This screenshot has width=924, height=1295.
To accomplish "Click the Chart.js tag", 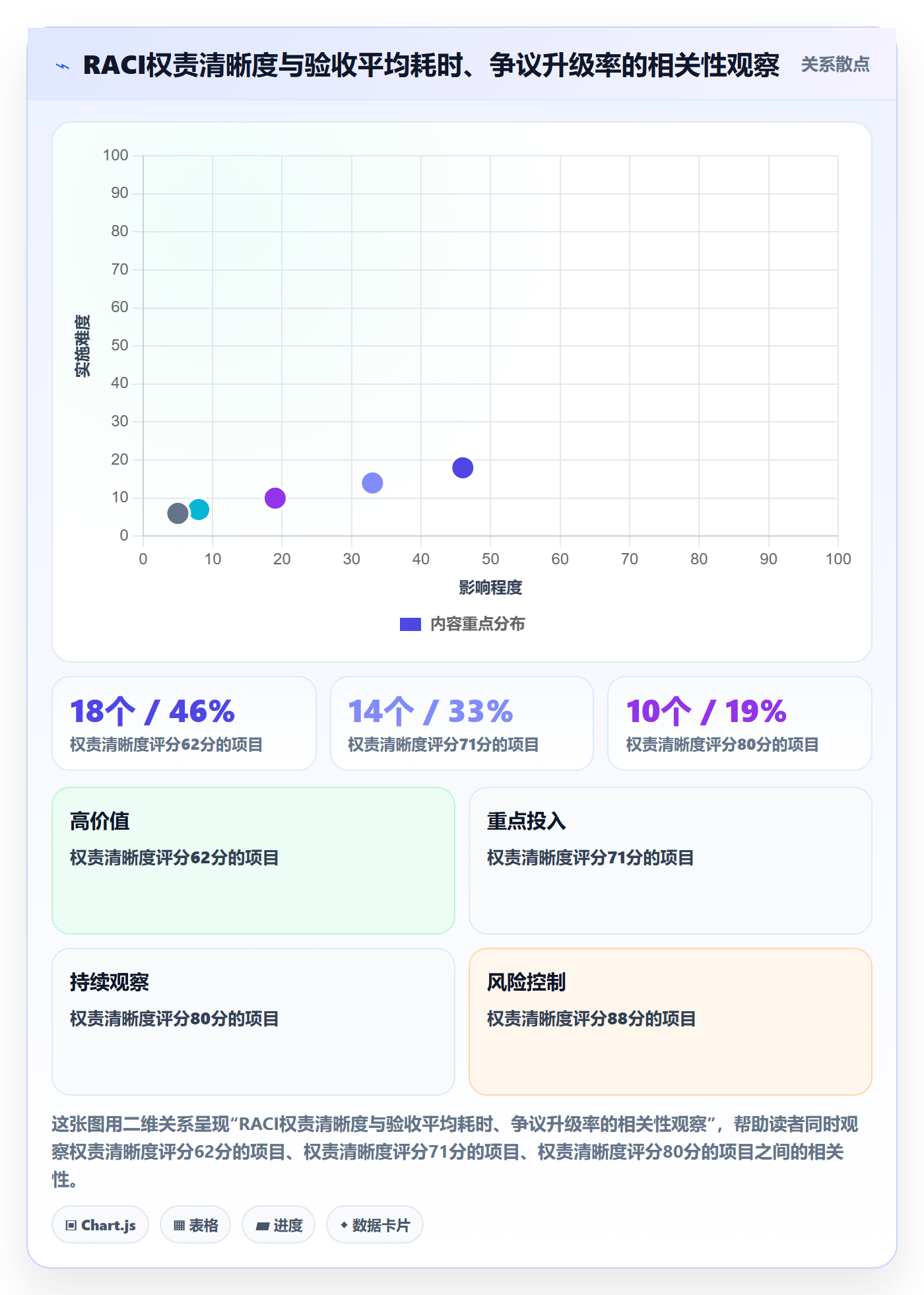I will point(100,1225).
